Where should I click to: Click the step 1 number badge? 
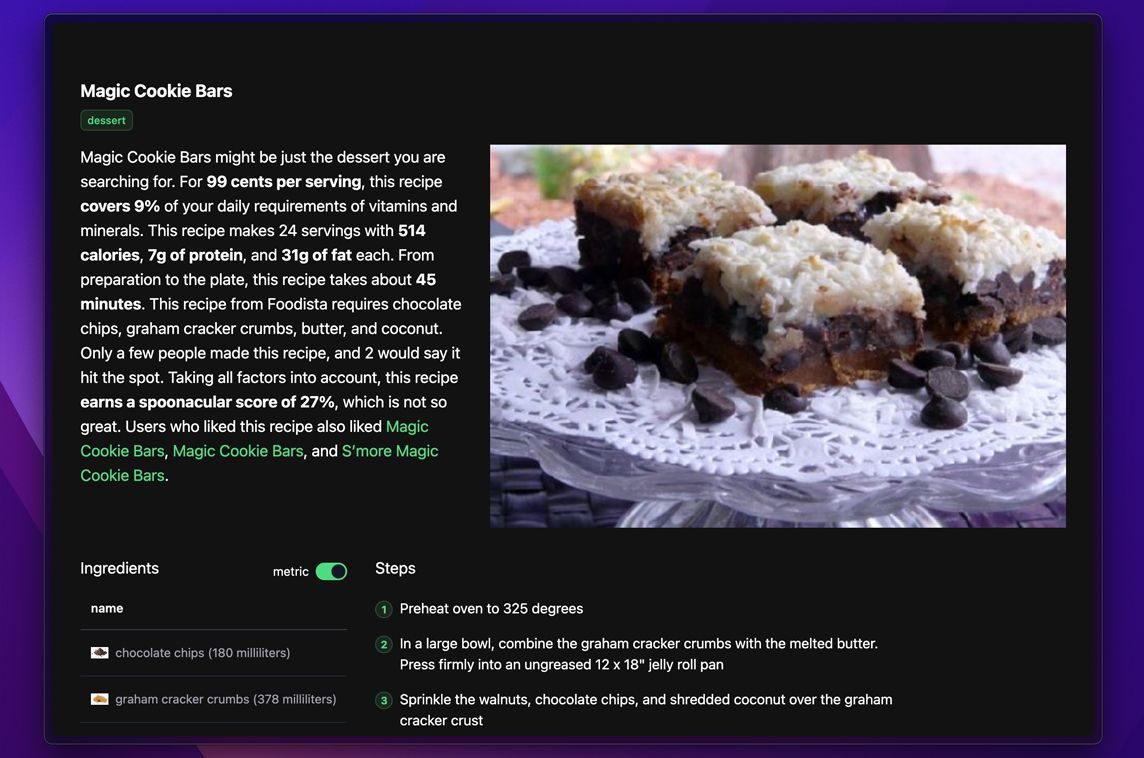pos(384,609)
